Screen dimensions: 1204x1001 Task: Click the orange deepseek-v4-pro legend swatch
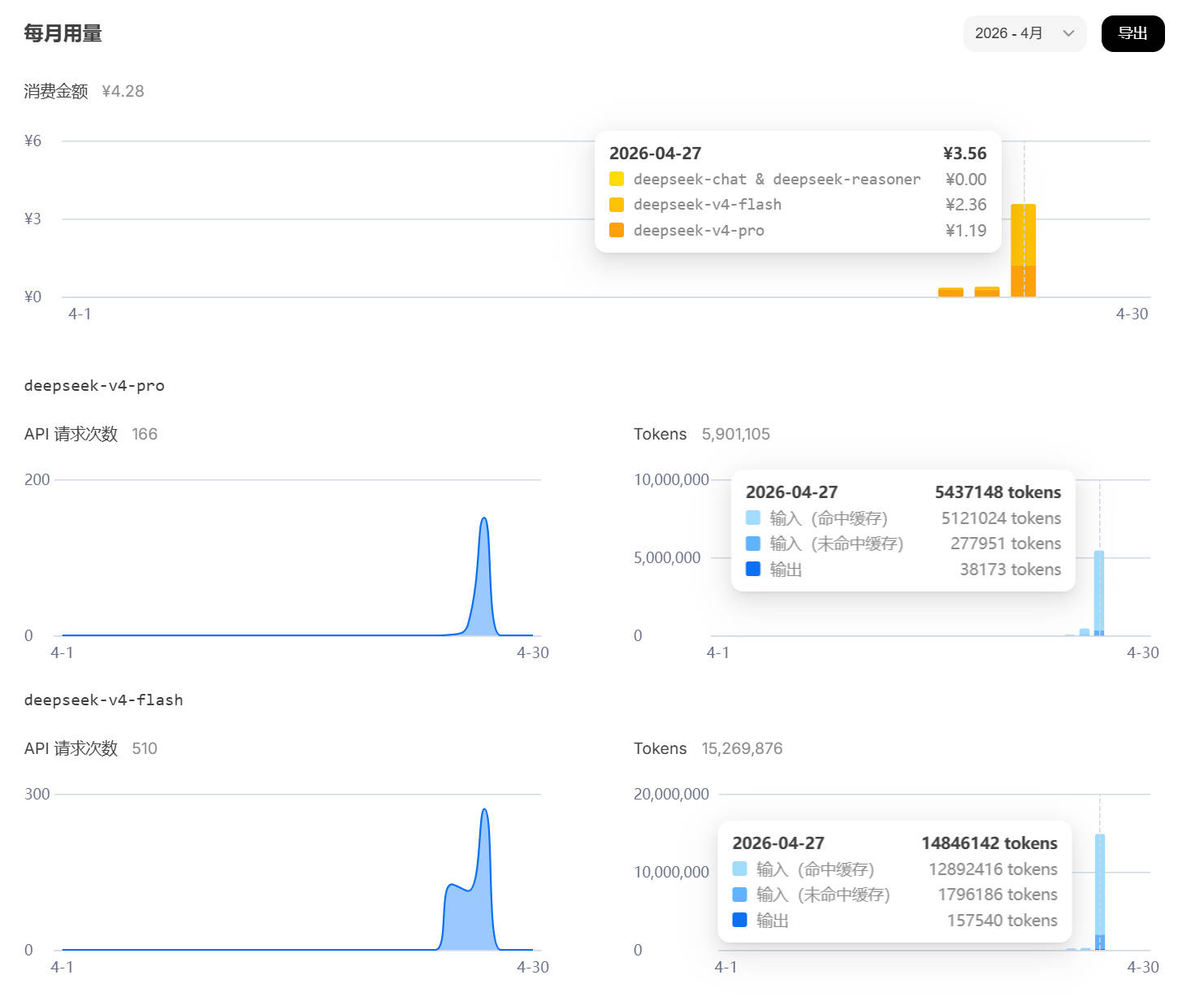(x=617, y=231)
